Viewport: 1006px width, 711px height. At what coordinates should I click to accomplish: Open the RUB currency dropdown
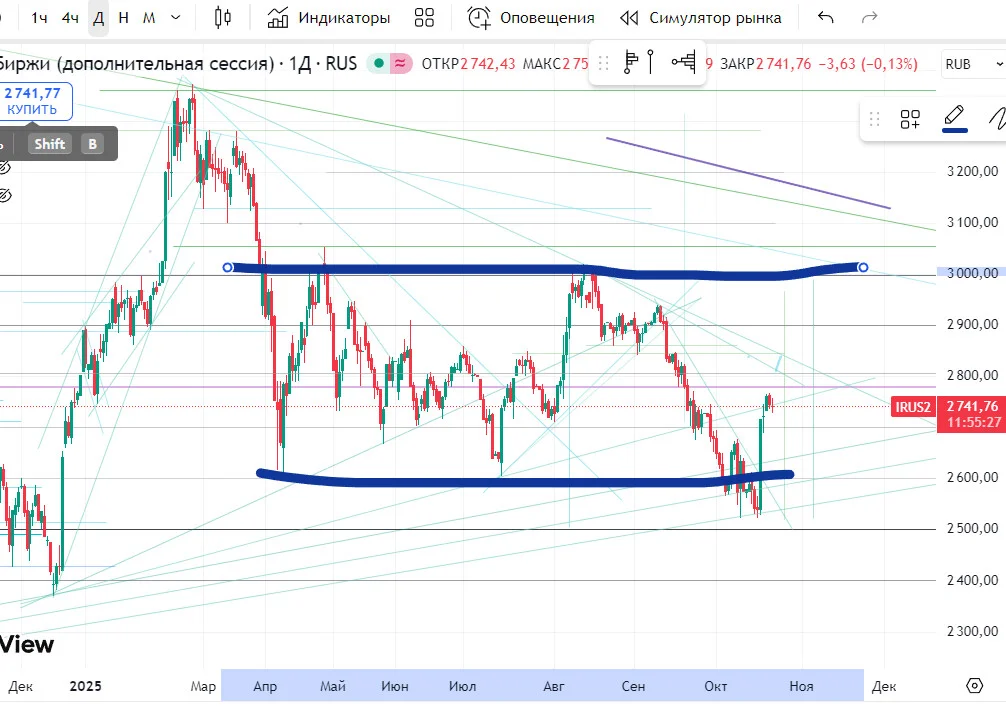pyautogui.click(x=973, y=64)
